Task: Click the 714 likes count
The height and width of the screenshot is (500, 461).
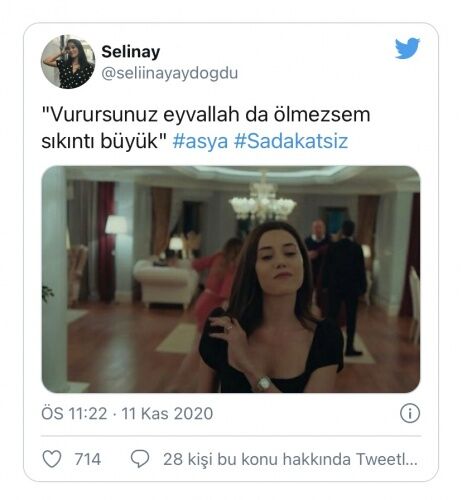Action: click(x=87, y=459)
